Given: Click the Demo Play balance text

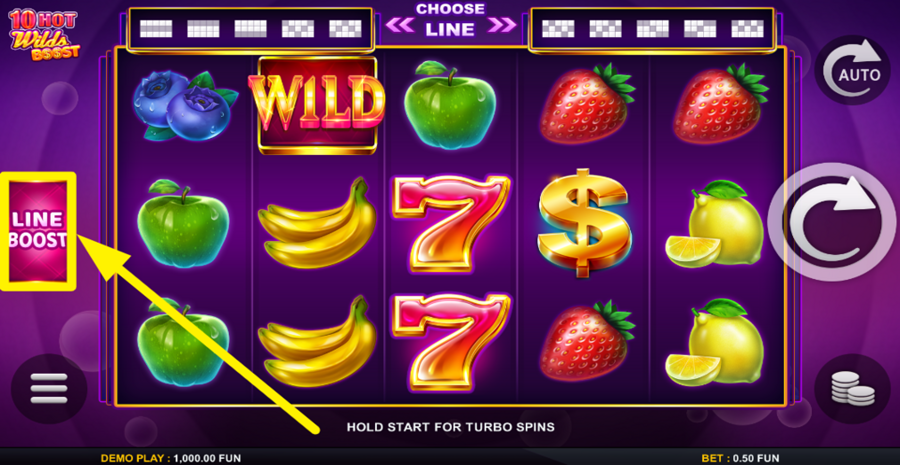Looking at the screenshot, I should (171, 458).
